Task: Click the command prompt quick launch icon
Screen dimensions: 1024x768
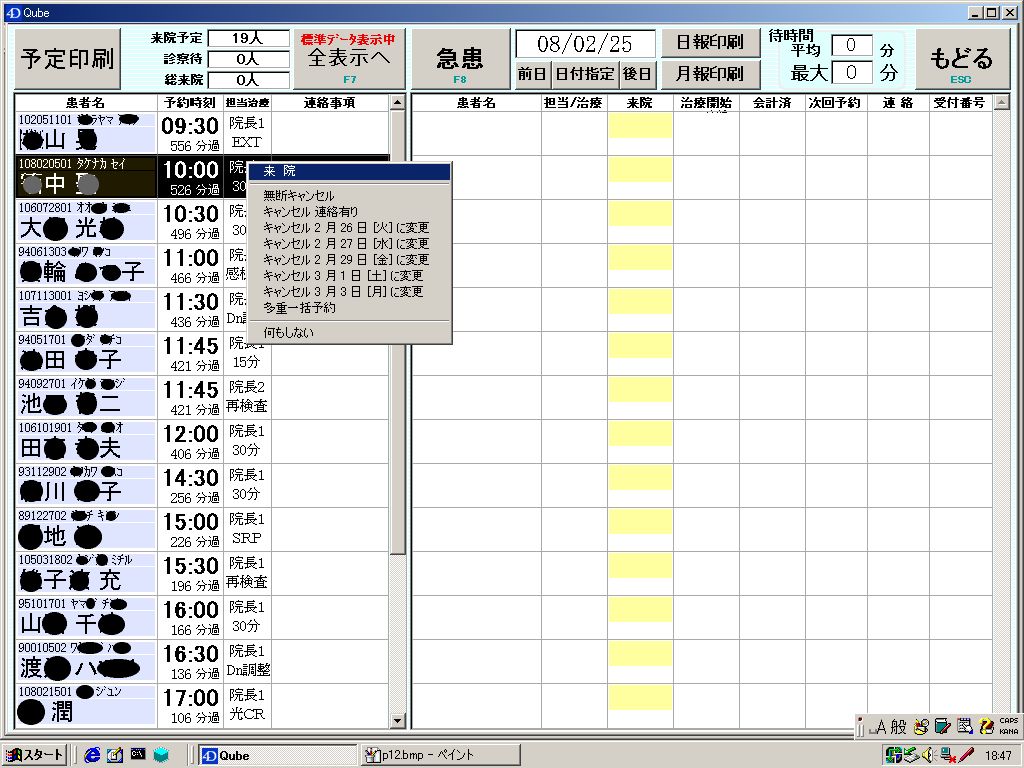Action: click(x=137, y=755)
